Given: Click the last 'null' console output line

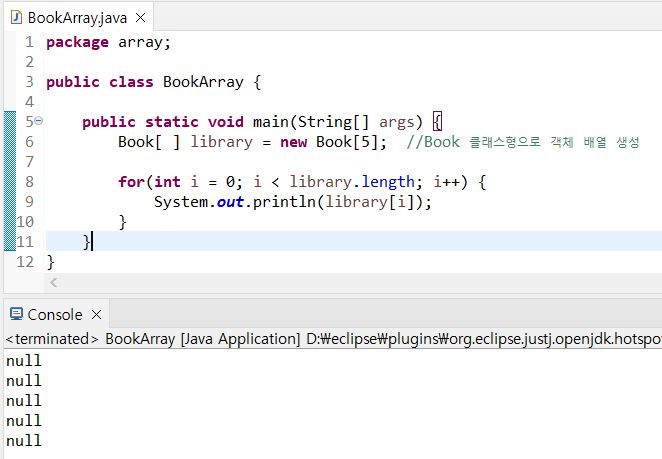Looking at the screenshot, I should 24,441.
